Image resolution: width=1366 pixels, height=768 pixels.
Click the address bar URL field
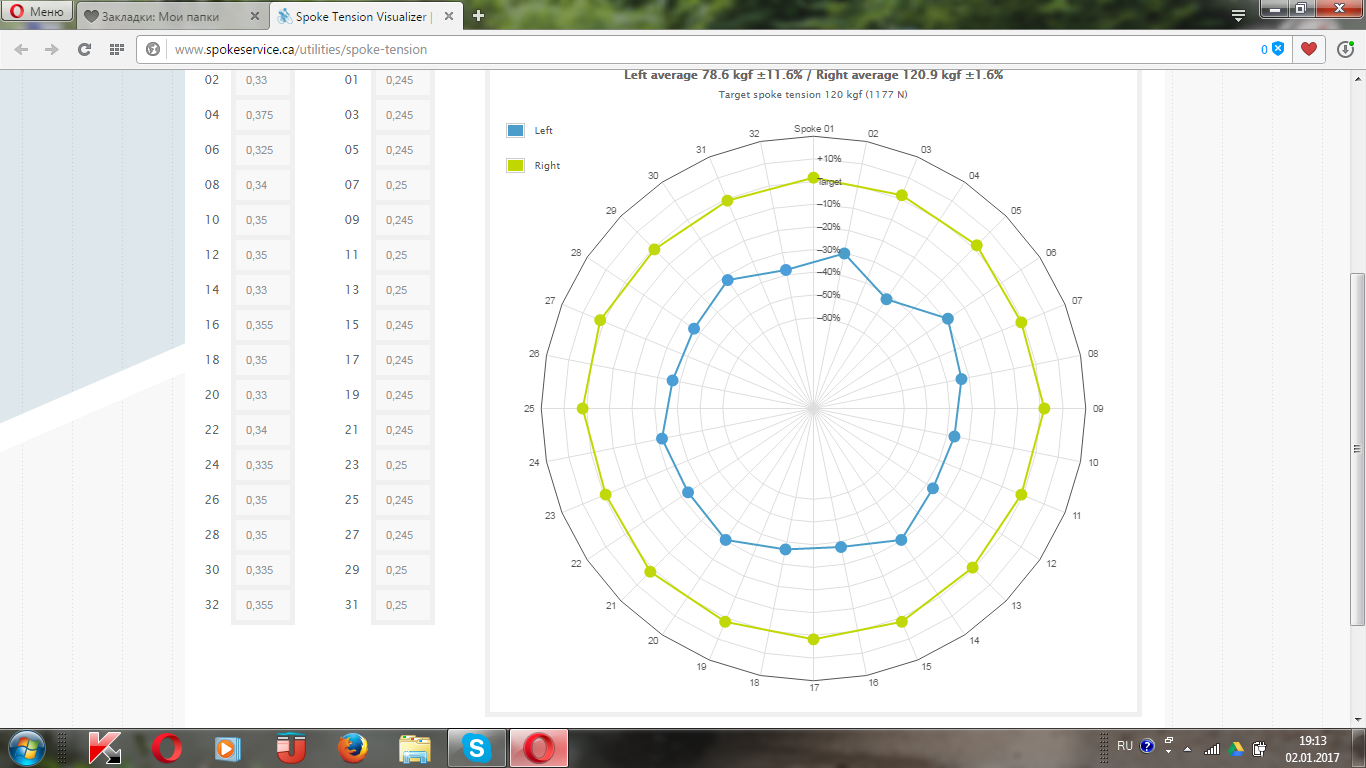click(700, 49)
